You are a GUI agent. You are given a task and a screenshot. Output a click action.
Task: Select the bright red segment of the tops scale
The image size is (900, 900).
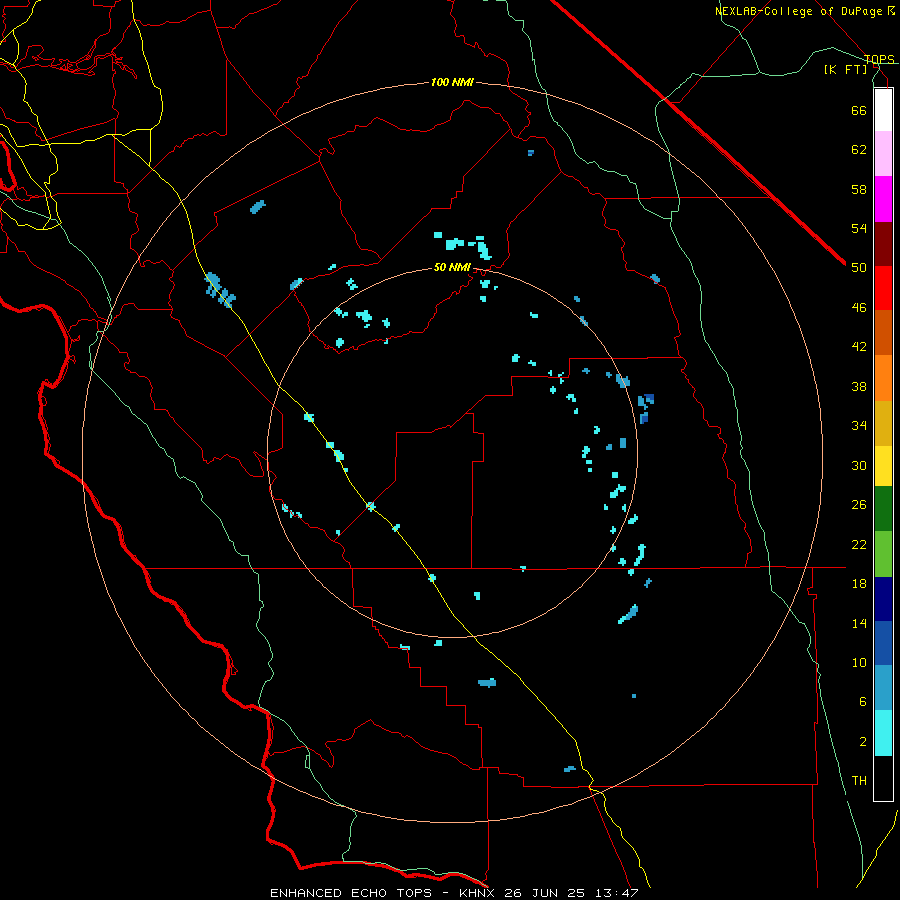(x=883, y=288)
